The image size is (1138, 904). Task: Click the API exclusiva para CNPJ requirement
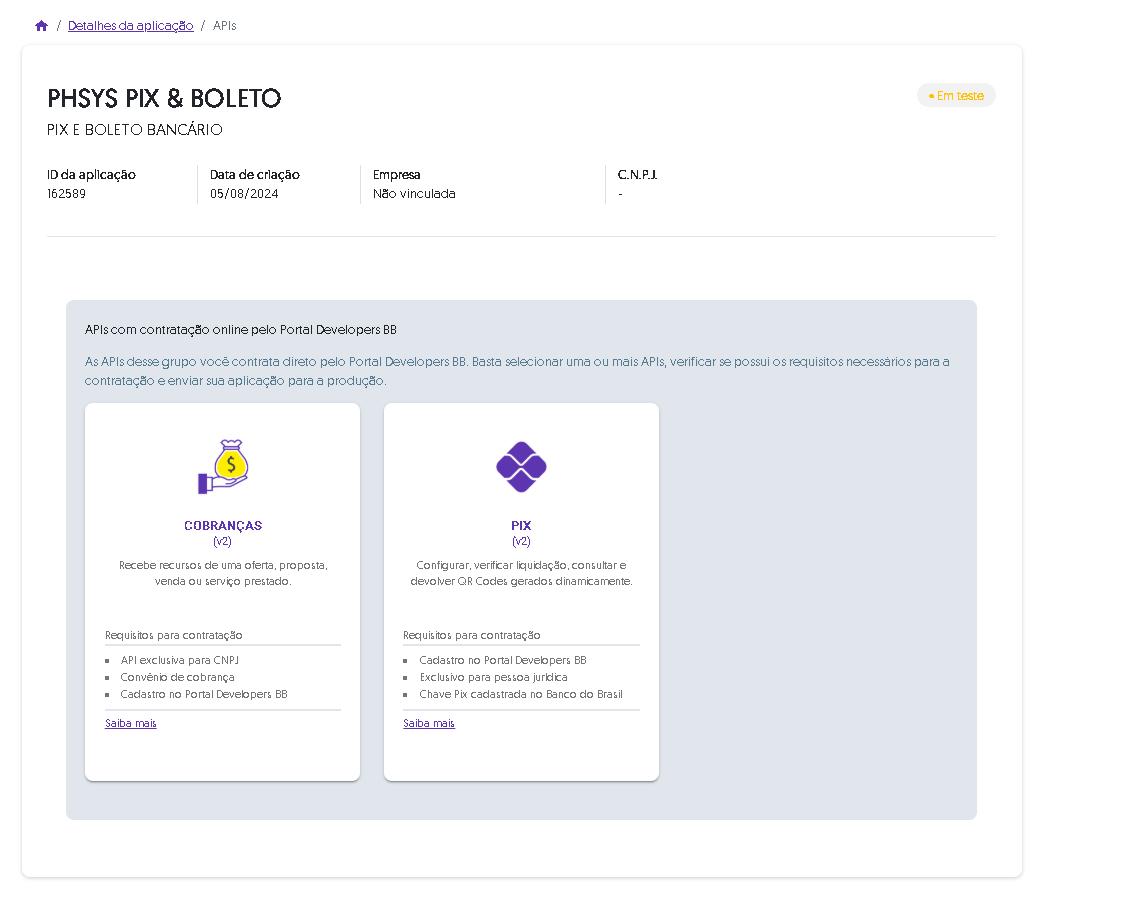coord(179,660)
